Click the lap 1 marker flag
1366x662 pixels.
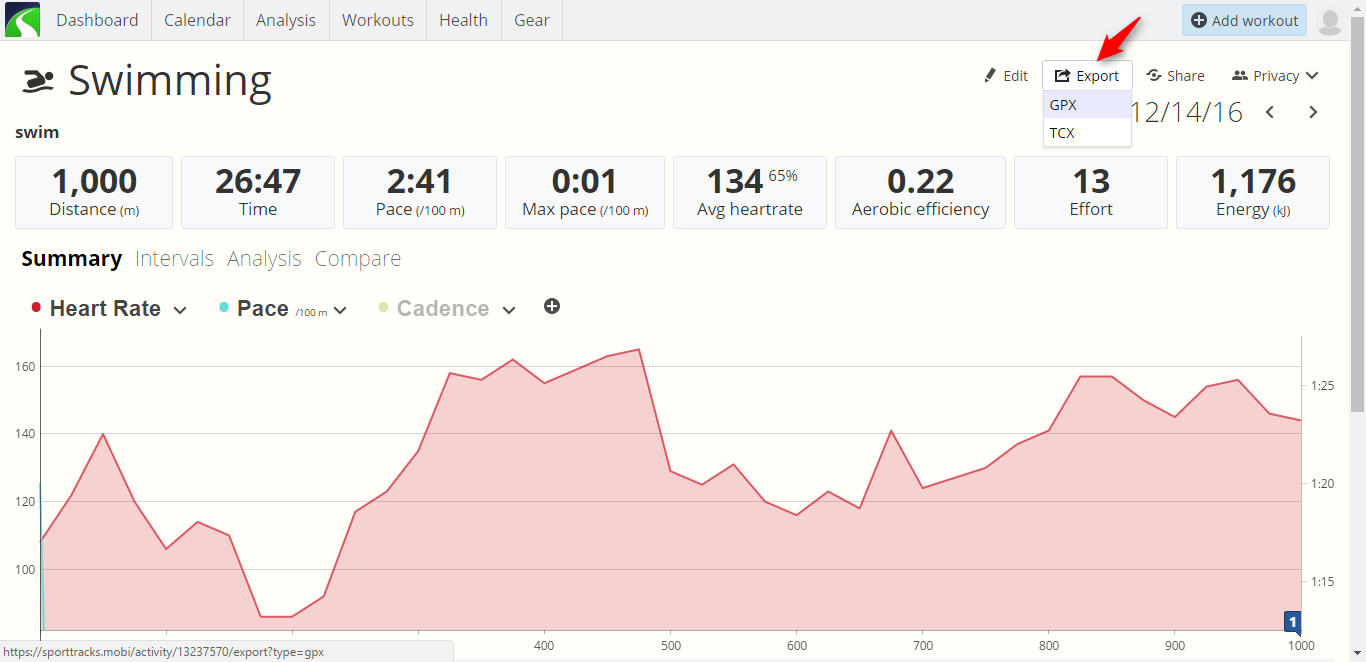(x=1292, y=623)
